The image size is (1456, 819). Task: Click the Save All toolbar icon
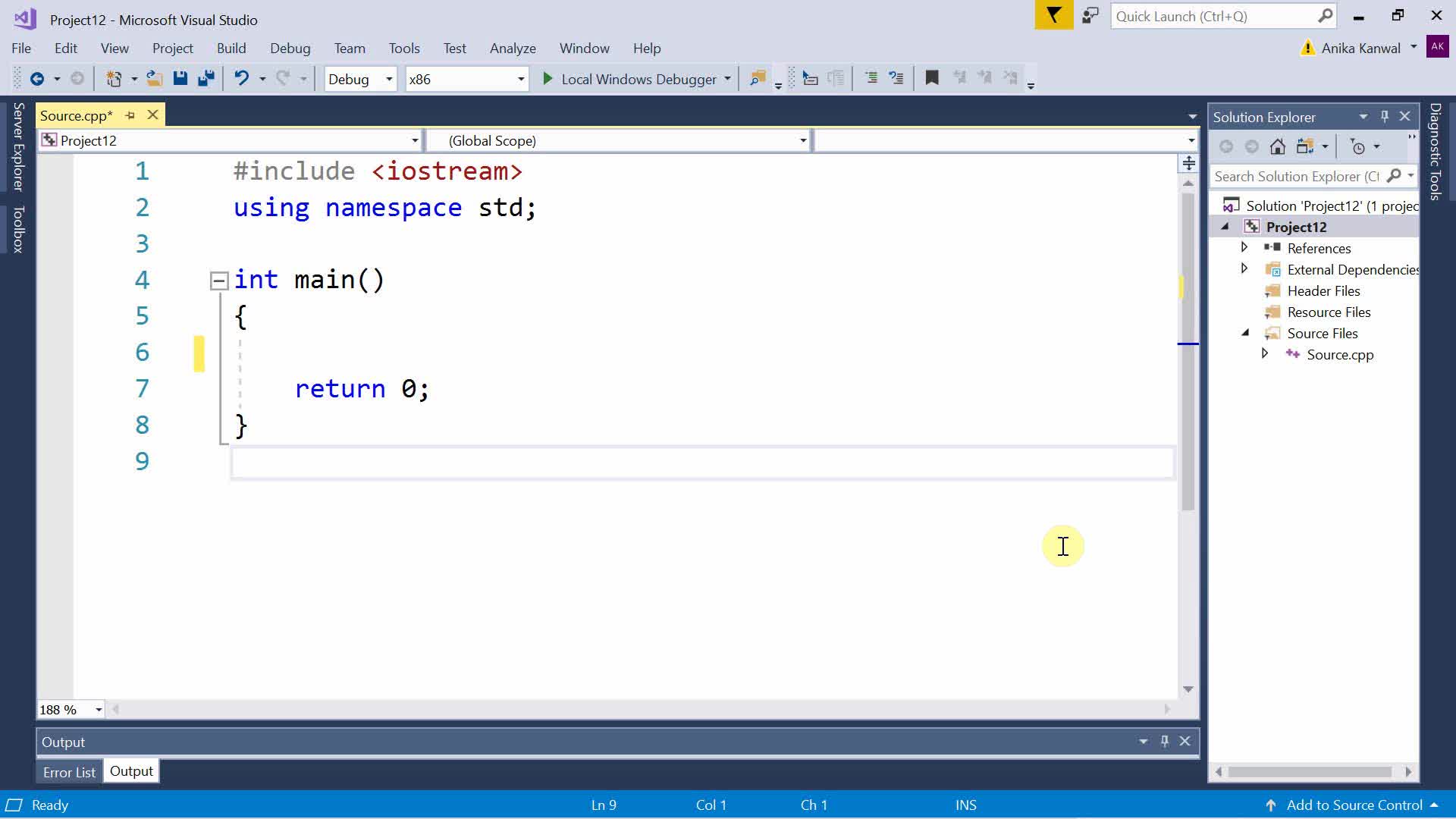pyautogui.click(x=206, y=78)
